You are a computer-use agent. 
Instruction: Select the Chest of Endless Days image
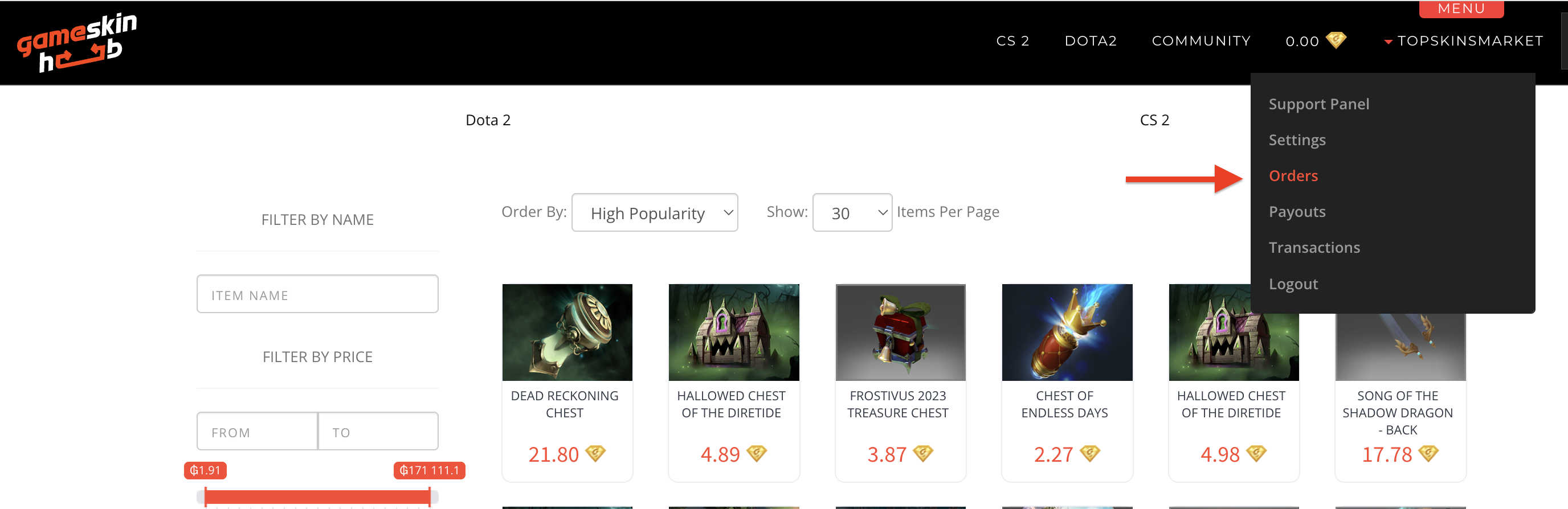coord(1067,332)
